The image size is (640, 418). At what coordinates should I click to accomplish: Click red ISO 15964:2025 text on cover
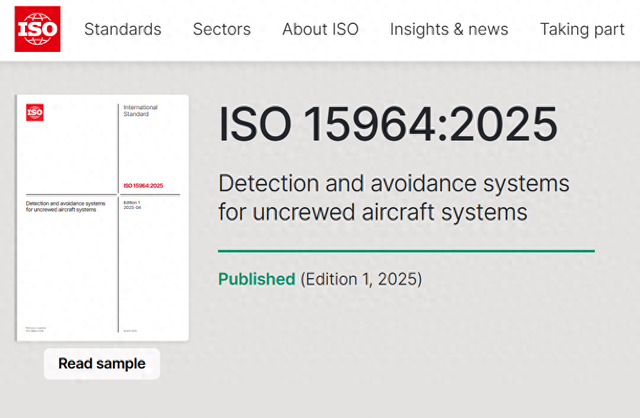(x=143, y=186)
